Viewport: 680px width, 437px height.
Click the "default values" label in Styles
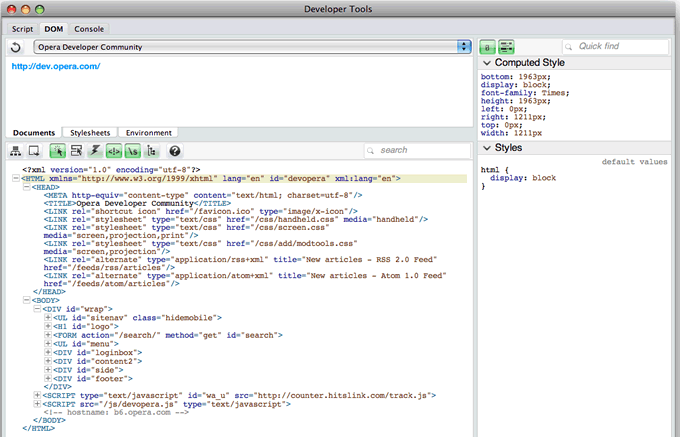(x=634, y=162)
